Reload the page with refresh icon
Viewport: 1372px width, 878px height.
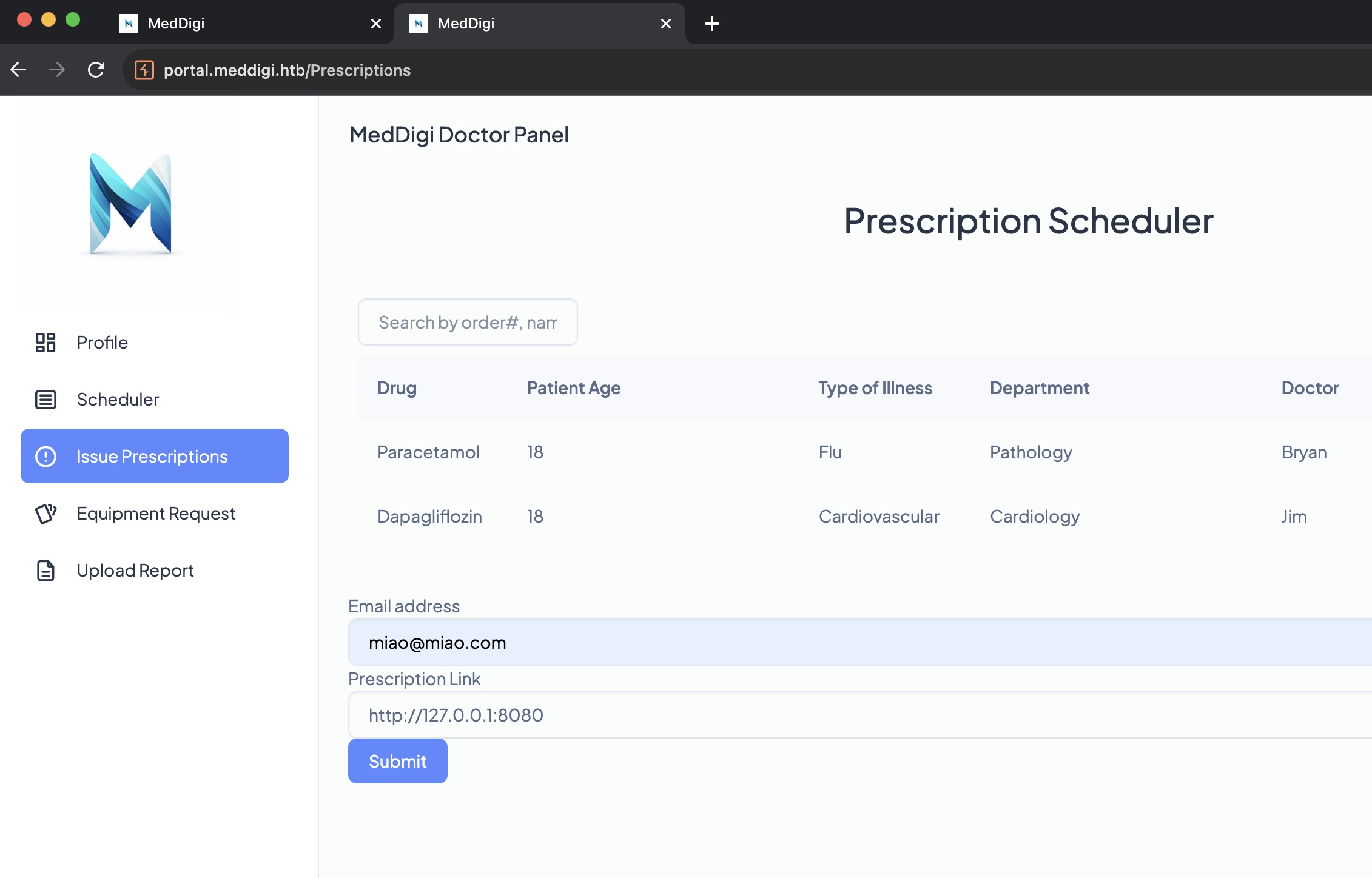pyautogui.click(x=96, y=70)
